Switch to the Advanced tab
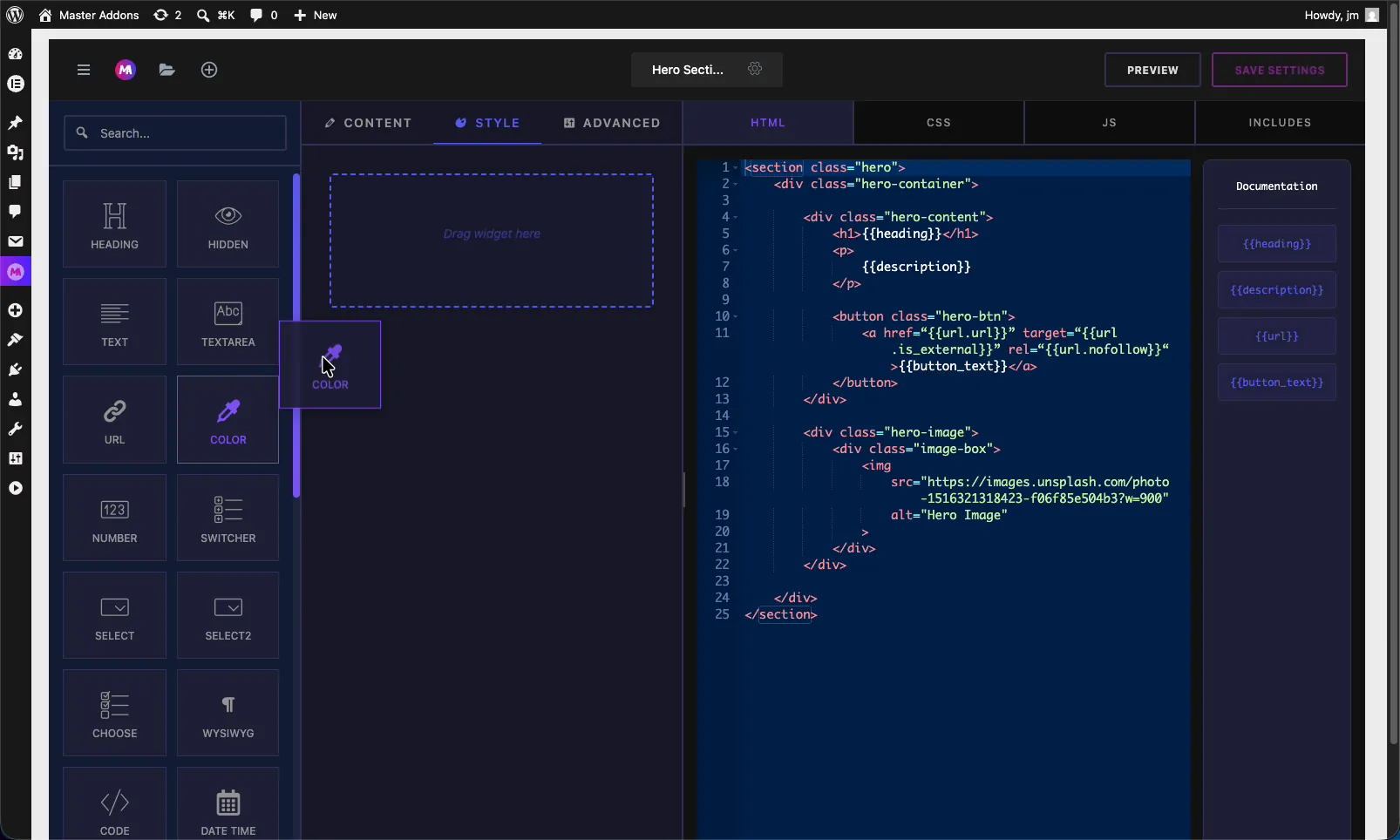 pos(612,123)
